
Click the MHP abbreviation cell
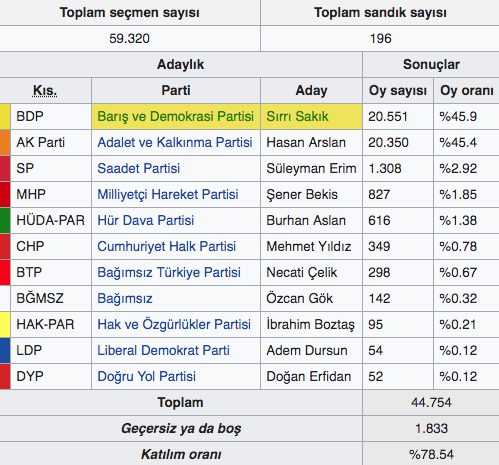coord(51,195)
